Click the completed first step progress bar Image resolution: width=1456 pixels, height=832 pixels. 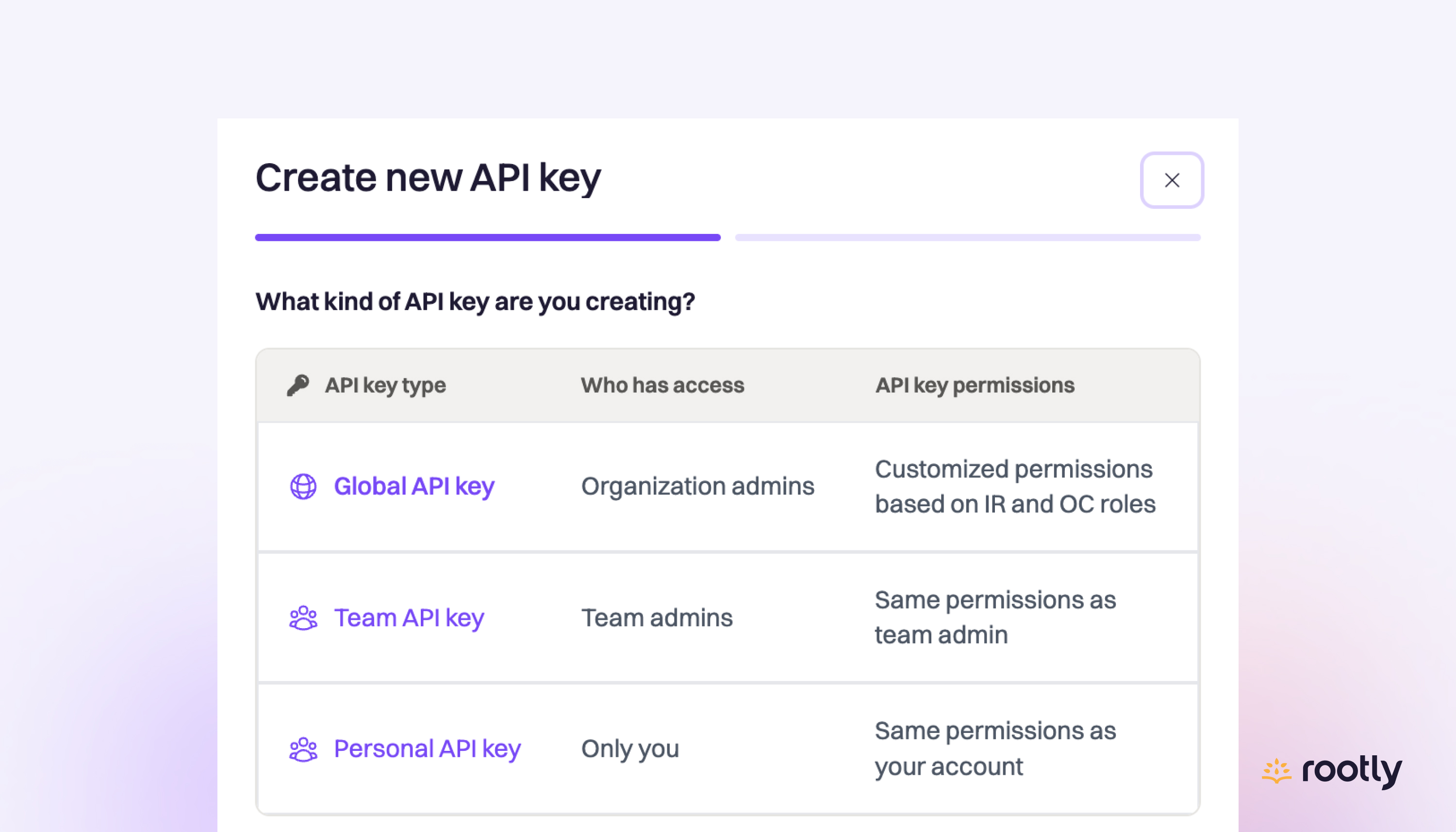487,237
